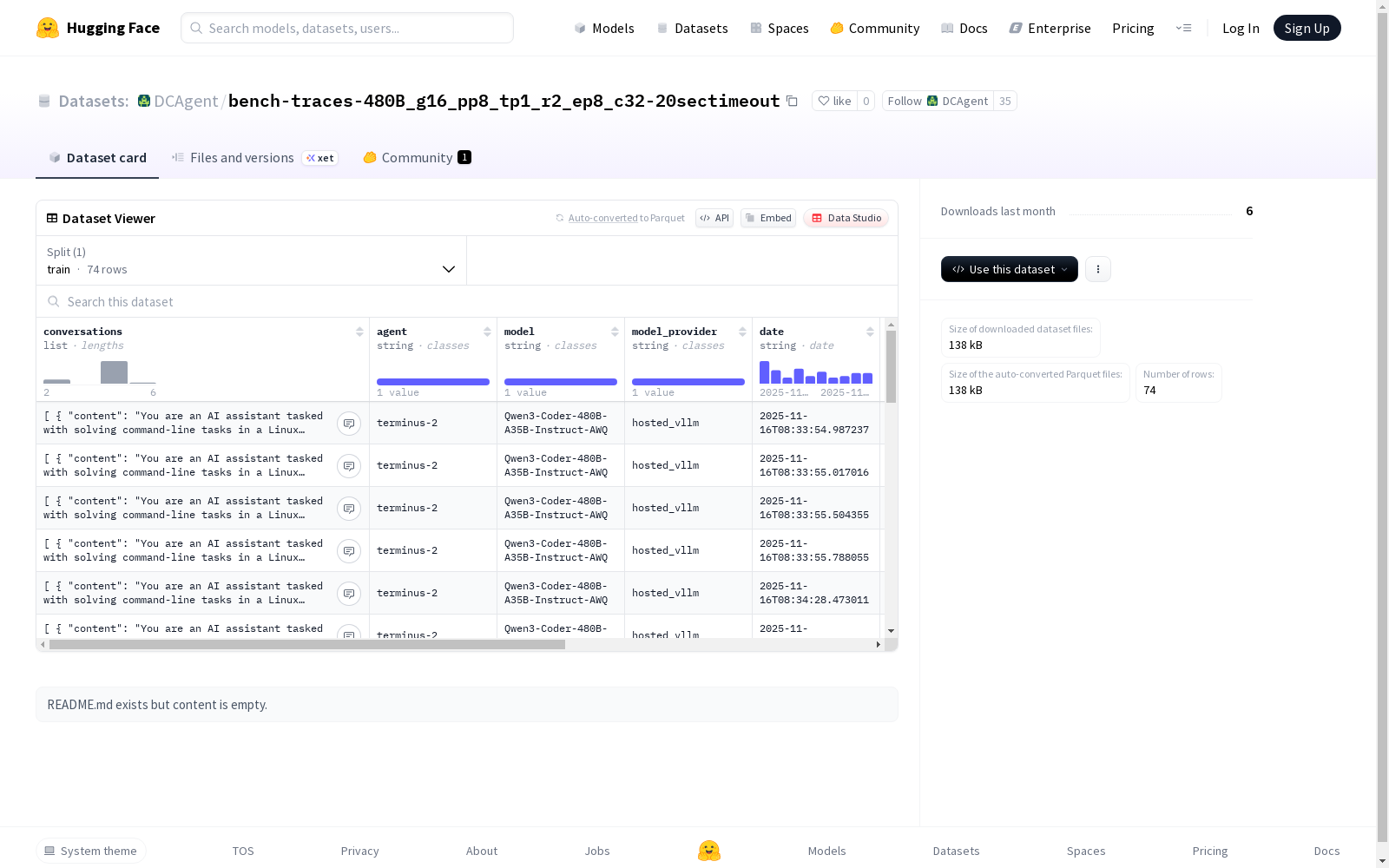This screenshot has height=868, width=1389.
Task: Expand the train split dropdown
Action: (x=252, y=260)
